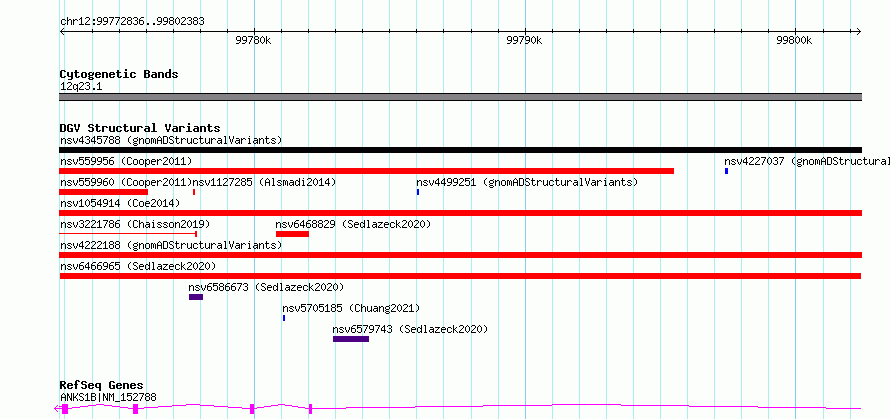Screen dimensions: 890x419
Task: Click the nsv559960 (Cooper2011) red bar
Action: tap(103, 192)
